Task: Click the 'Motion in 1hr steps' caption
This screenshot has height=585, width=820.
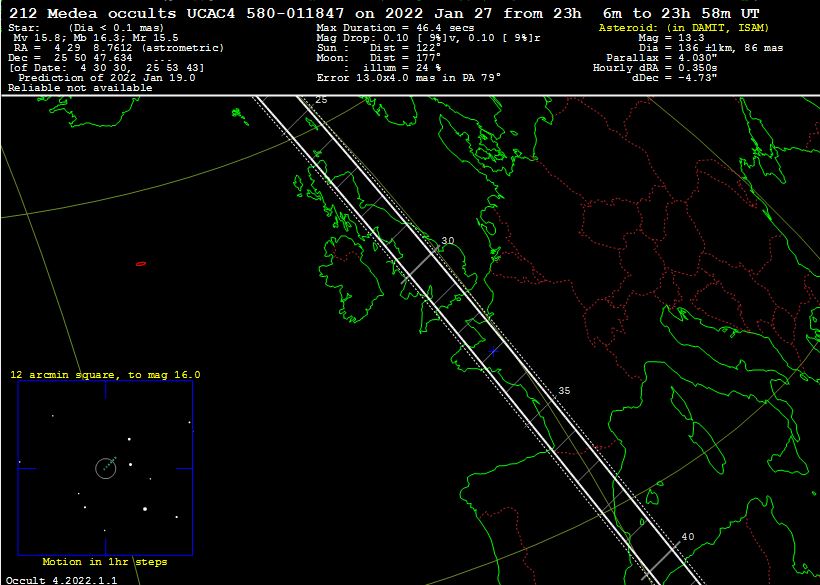Action: (x=105, y=562)
